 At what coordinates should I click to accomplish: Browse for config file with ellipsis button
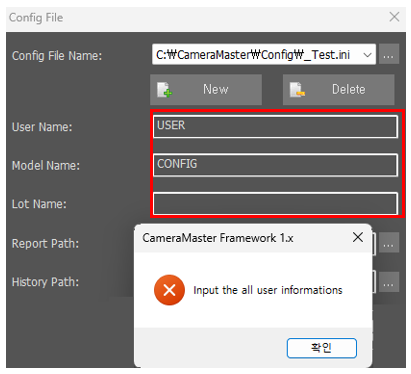click(x=388, y=54)
